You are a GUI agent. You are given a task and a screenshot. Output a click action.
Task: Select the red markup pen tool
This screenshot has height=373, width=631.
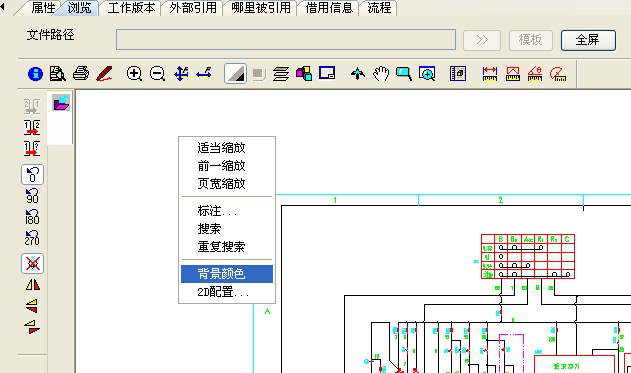pos(105,74)
